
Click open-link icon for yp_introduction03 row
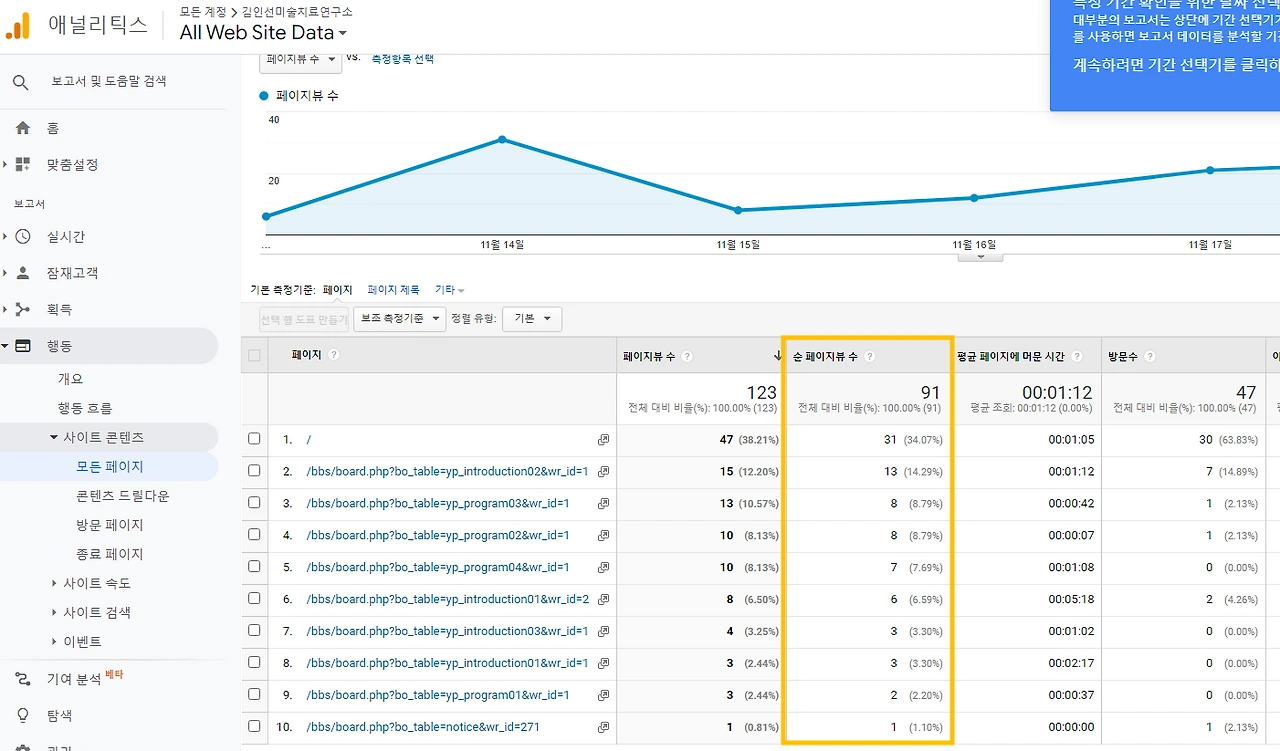603,631
